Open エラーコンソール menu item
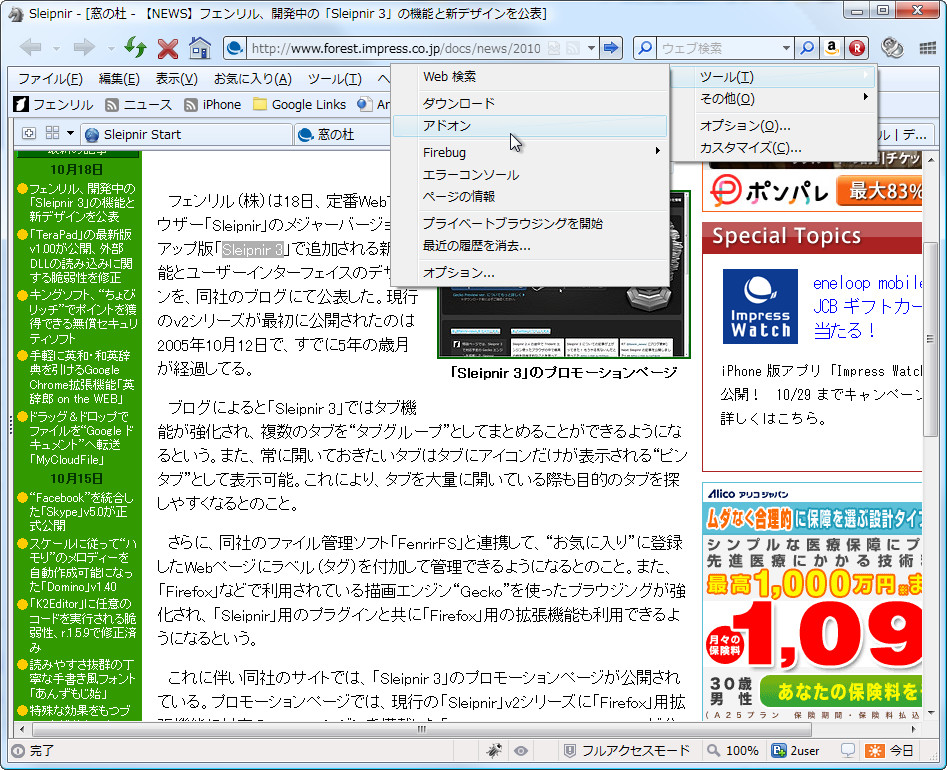This screenshot has height=770, width=947. (x=530, y=175)
